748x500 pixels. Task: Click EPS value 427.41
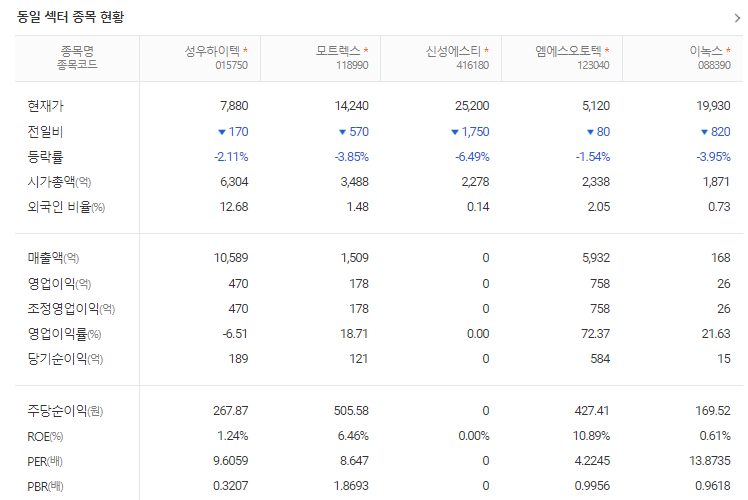(x=592, y=411)
